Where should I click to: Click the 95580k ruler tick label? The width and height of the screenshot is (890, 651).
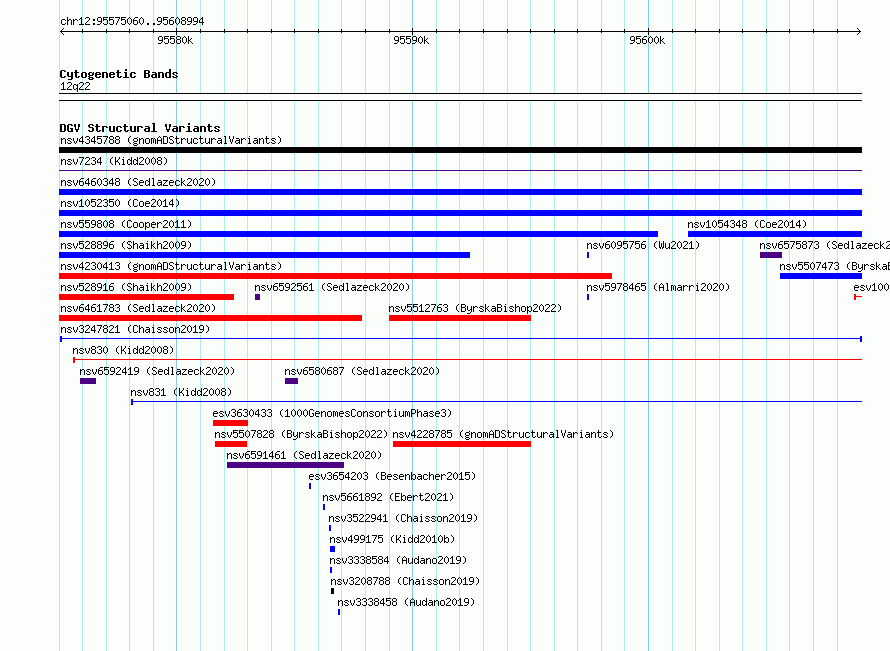pyautogui.click(x=175, y=40)
